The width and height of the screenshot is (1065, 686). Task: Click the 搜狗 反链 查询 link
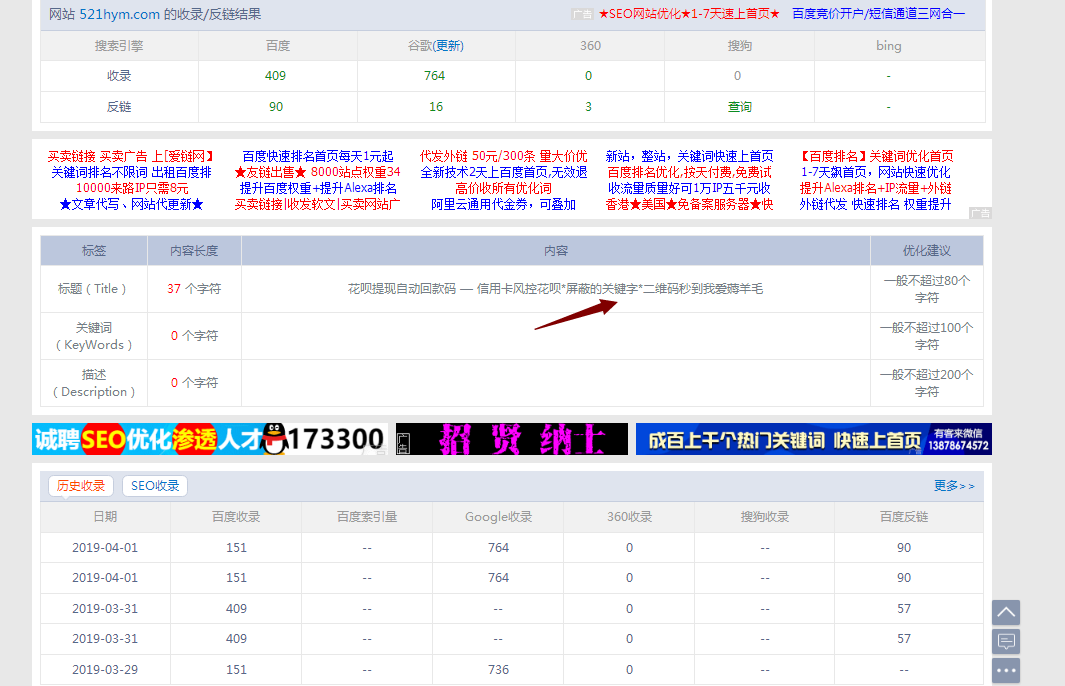point(739,107)
